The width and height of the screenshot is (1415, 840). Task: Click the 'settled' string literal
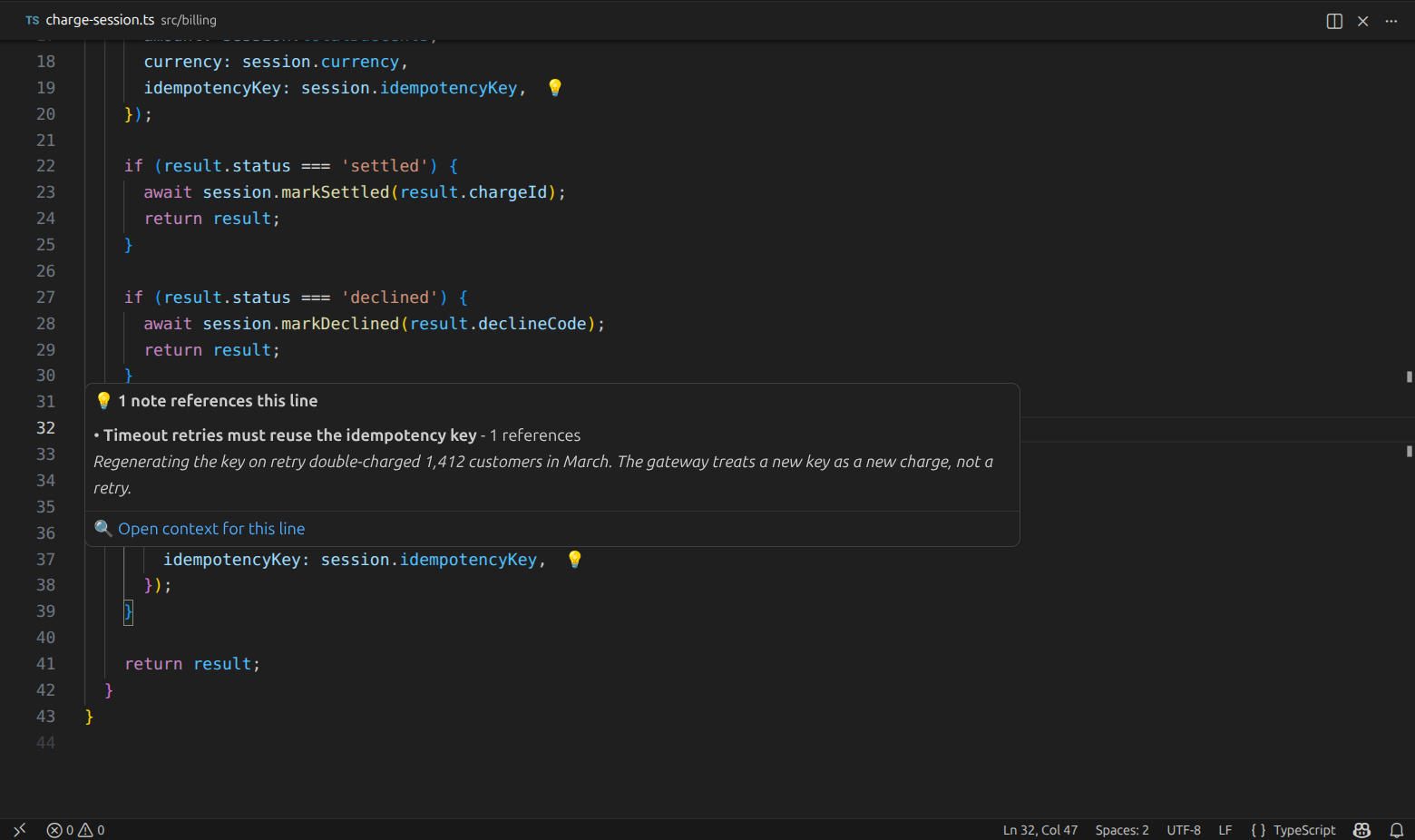385,166
